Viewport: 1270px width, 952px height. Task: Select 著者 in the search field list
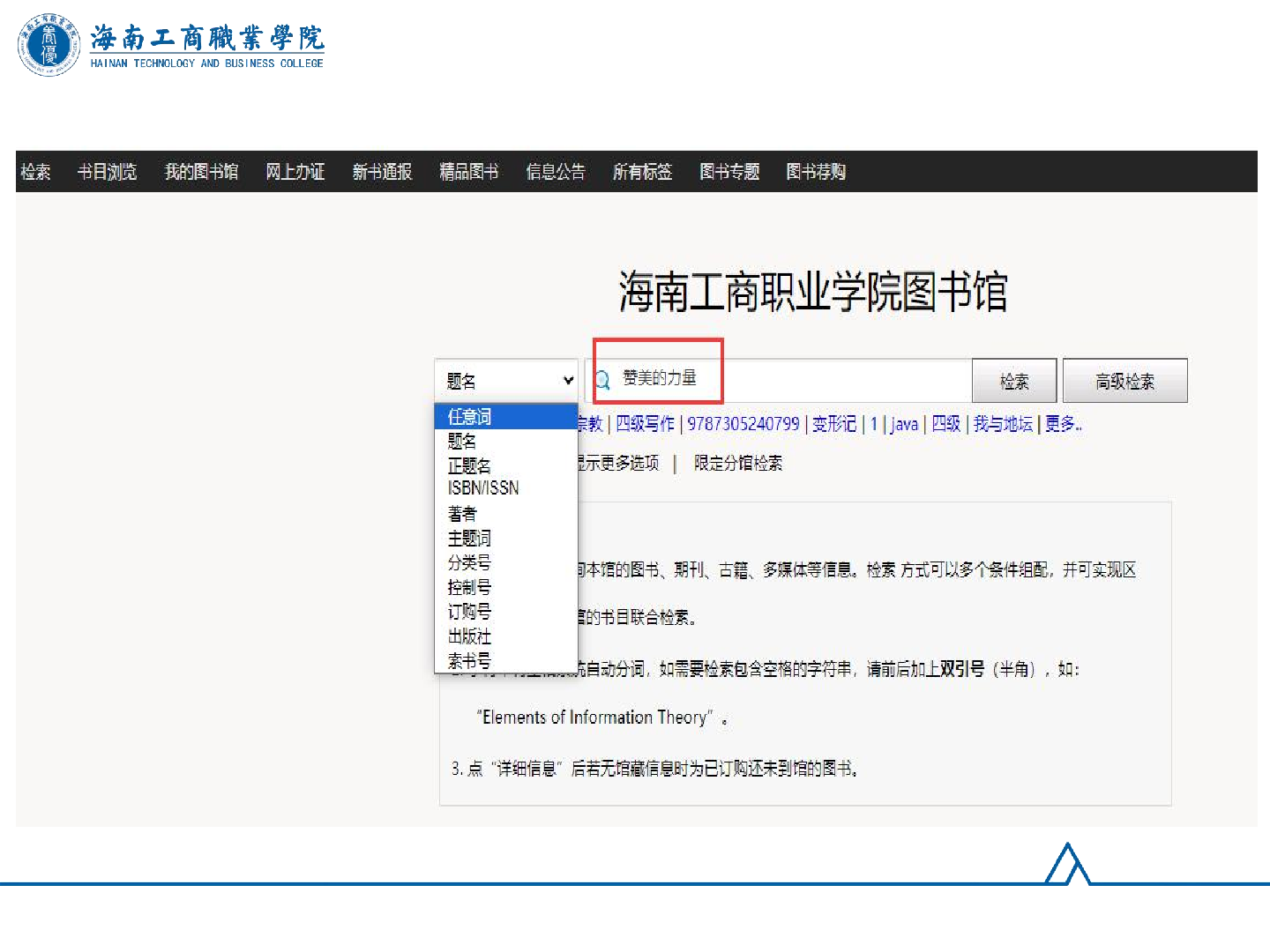pos(462,513)
